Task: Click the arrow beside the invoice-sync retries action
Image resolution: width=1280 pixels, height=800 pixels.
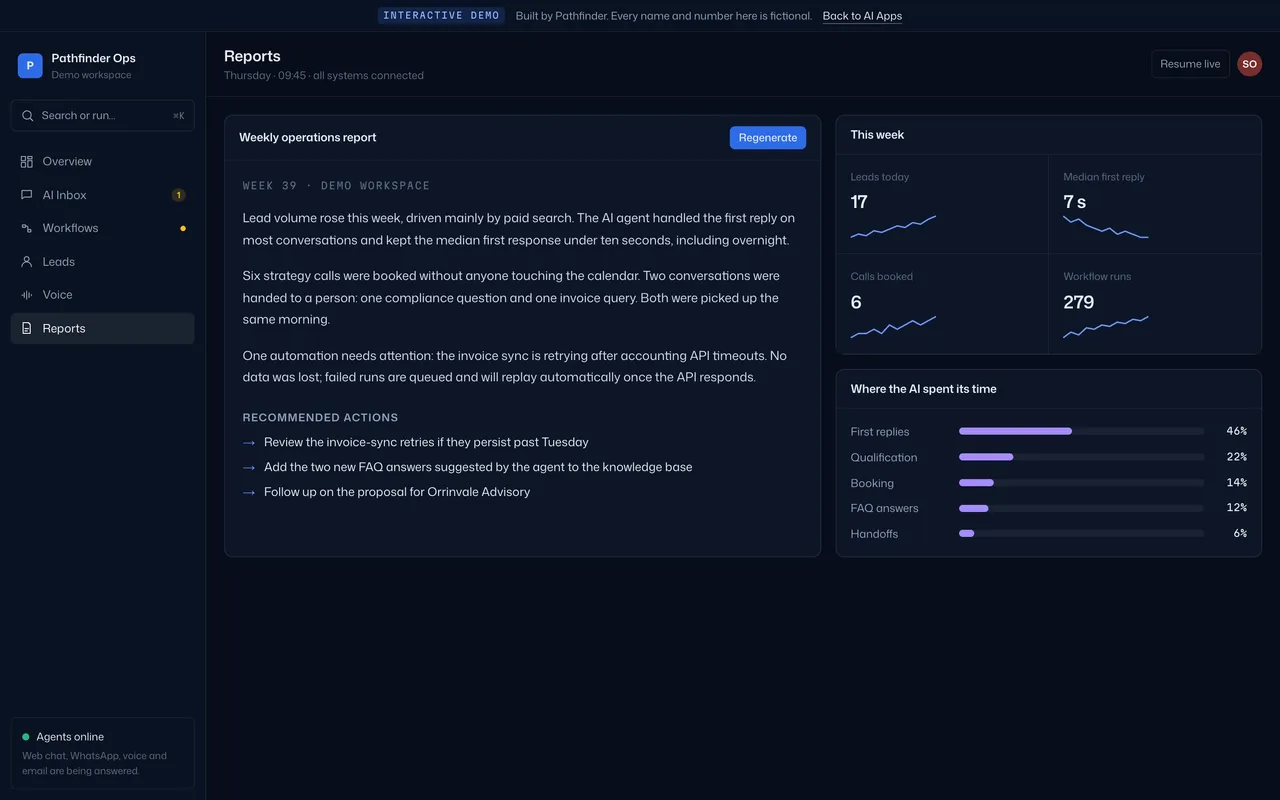Action: (x=249, y=443)
